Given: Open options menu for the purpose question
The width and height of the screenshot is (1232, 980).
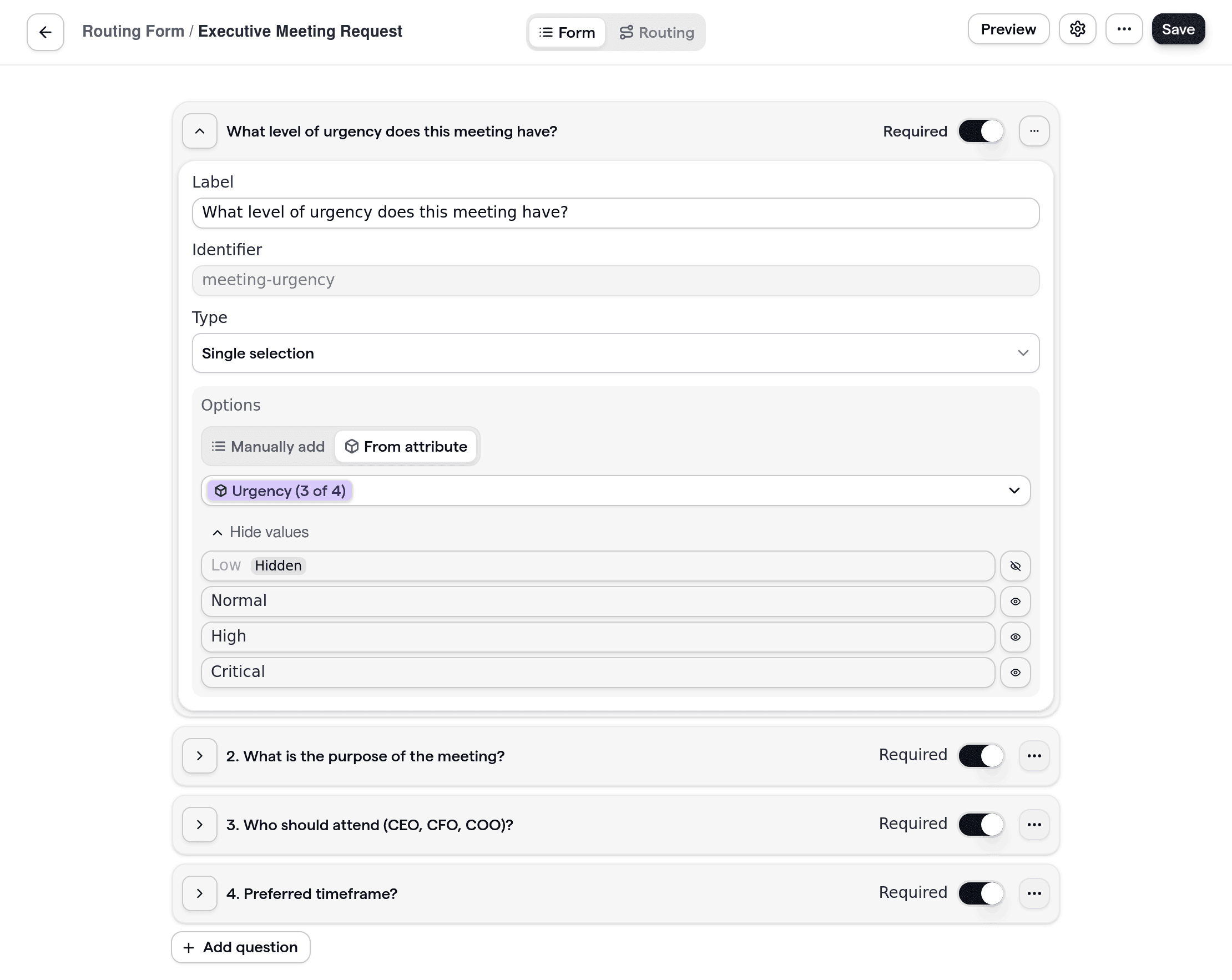Looking at the screenshot, I should pos(1034,755).
